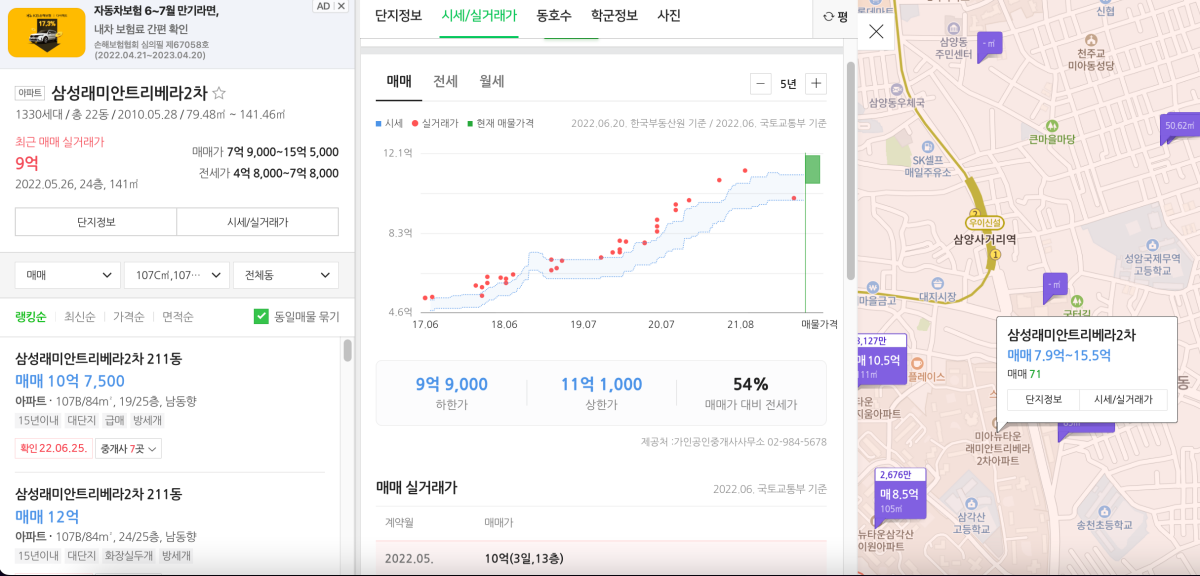Image resolution: width=1200 pixels, height=576 pixels.
Task: Click 시세/실거래가 button under complex summary
Action: 258,222
